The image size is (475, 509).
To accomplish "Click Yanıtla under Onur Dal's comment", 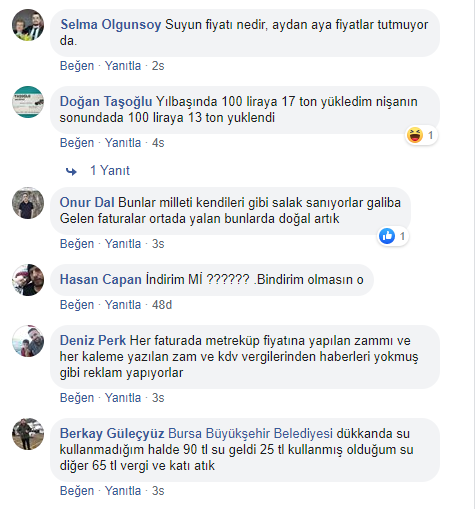I will 123,244.
